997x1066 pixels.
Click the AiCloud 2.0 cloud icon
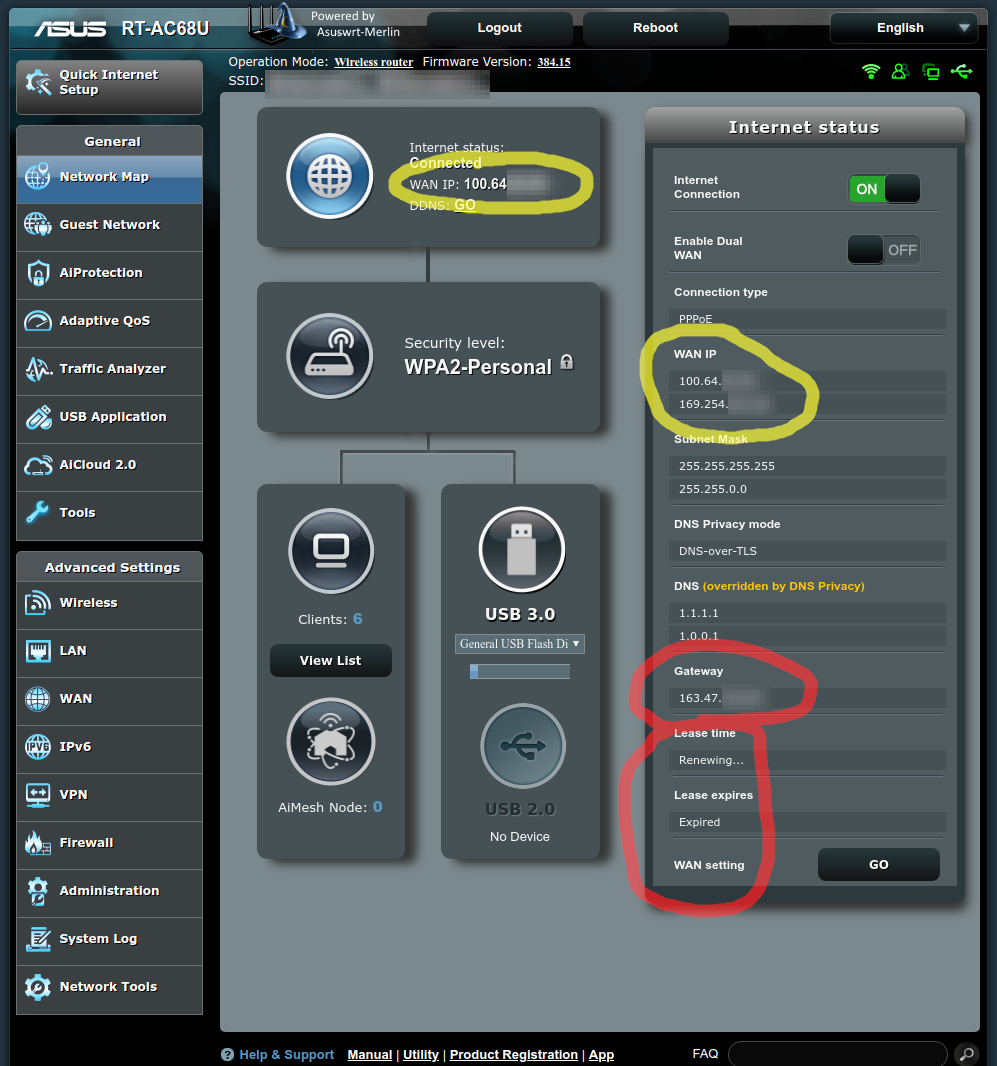38,465
